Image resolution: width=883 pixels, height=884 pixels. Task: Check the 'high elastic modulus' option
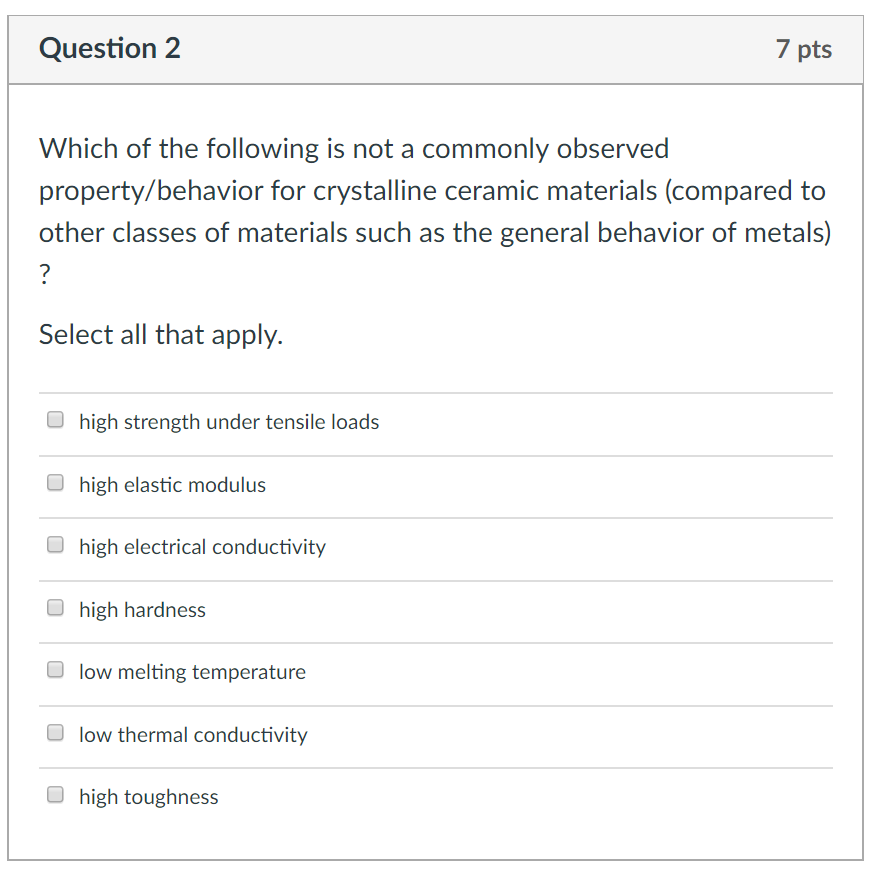pyautogui.click(x=55, y=482)
